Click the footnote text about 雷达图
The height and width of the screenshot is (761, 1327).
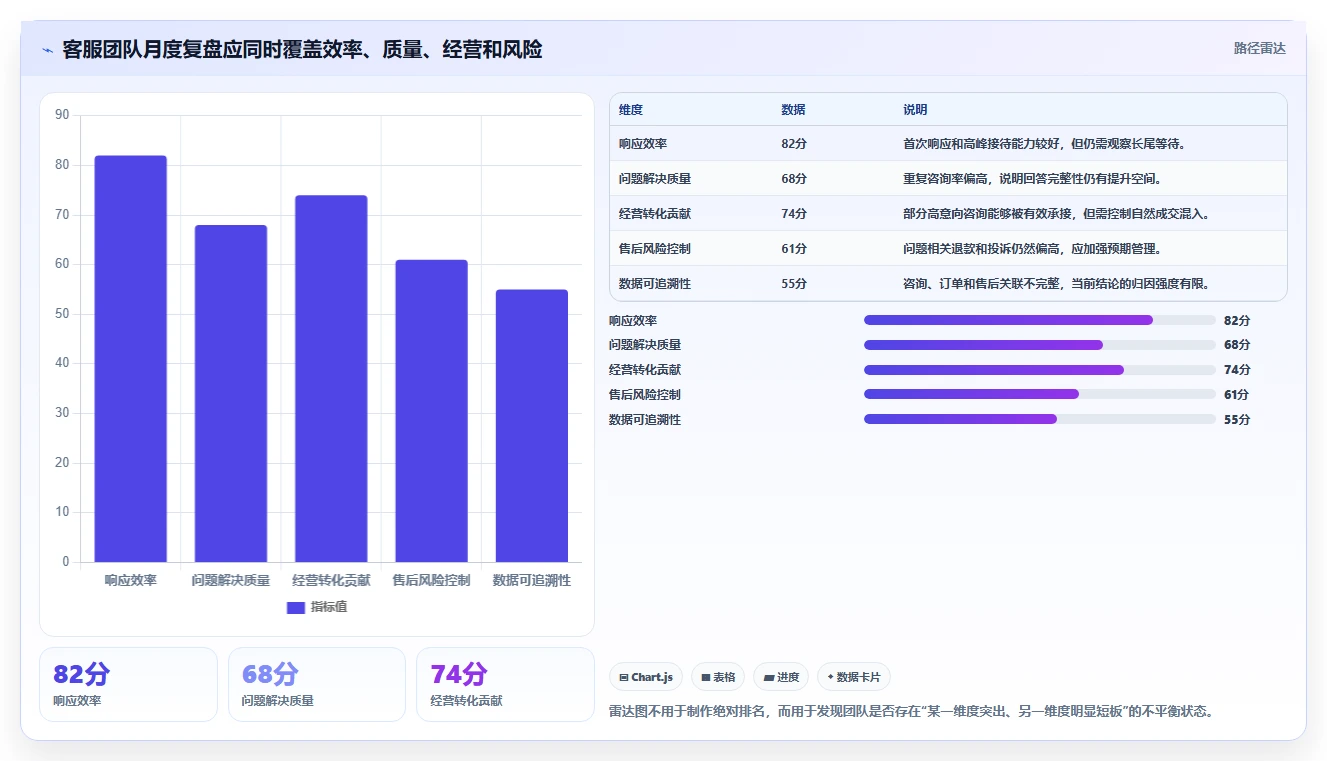coord(911,712)
